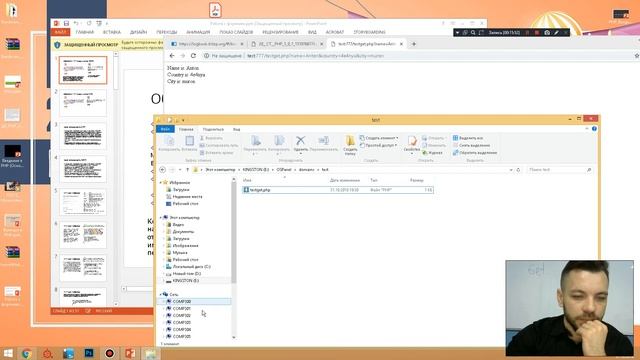Screen dimensions: 640x360
Task: Click the Explorer search field
Action: point(559,169)
